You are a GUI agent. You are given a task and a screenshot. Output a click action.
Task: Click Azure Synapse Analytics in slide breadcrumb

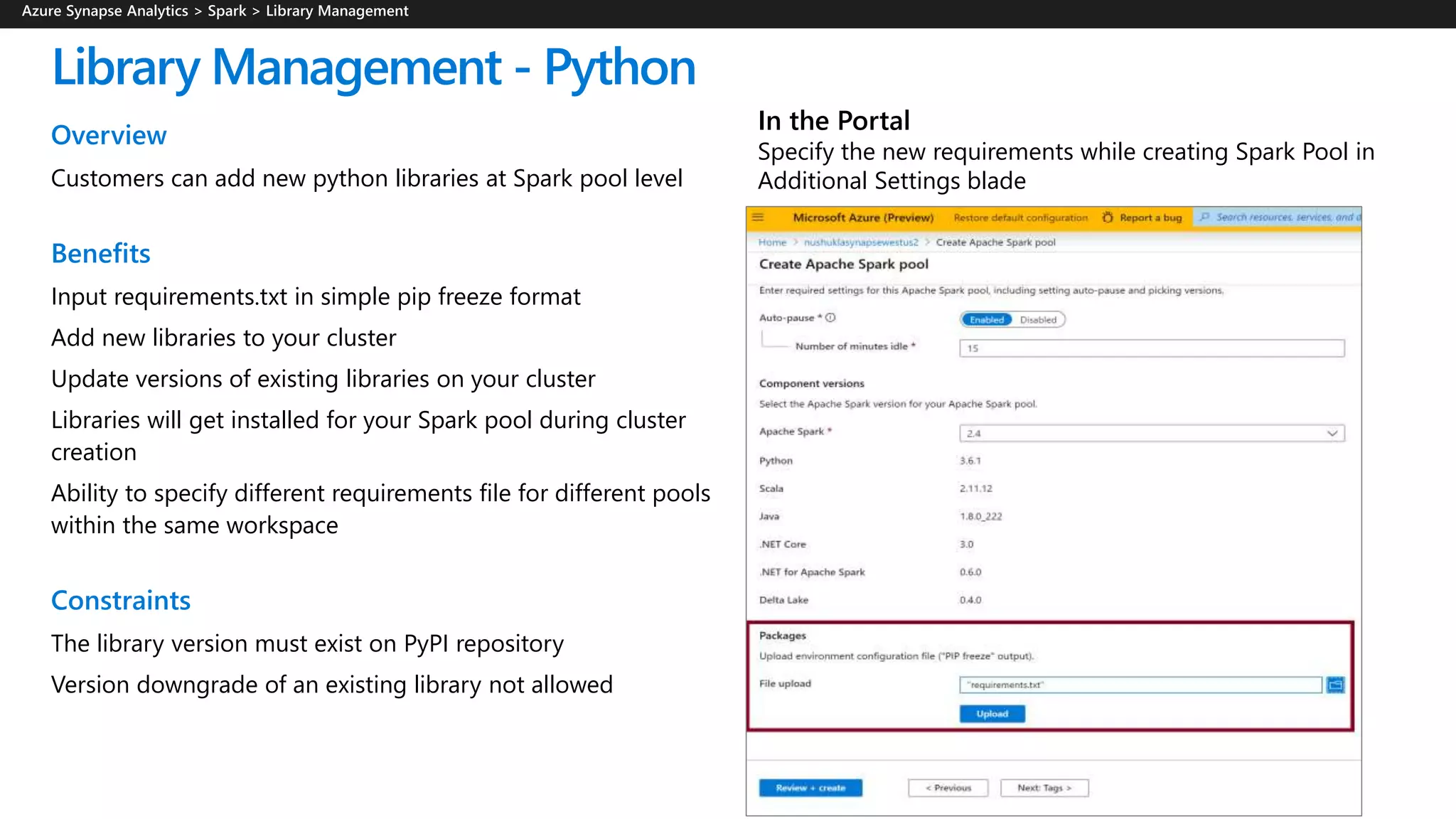click(105, 11)
